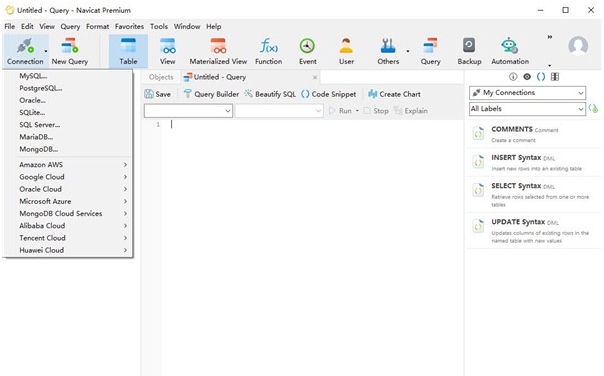The image size is (604, 376).
Task: Open the Run options dropdown arrow
Action: 357,111
